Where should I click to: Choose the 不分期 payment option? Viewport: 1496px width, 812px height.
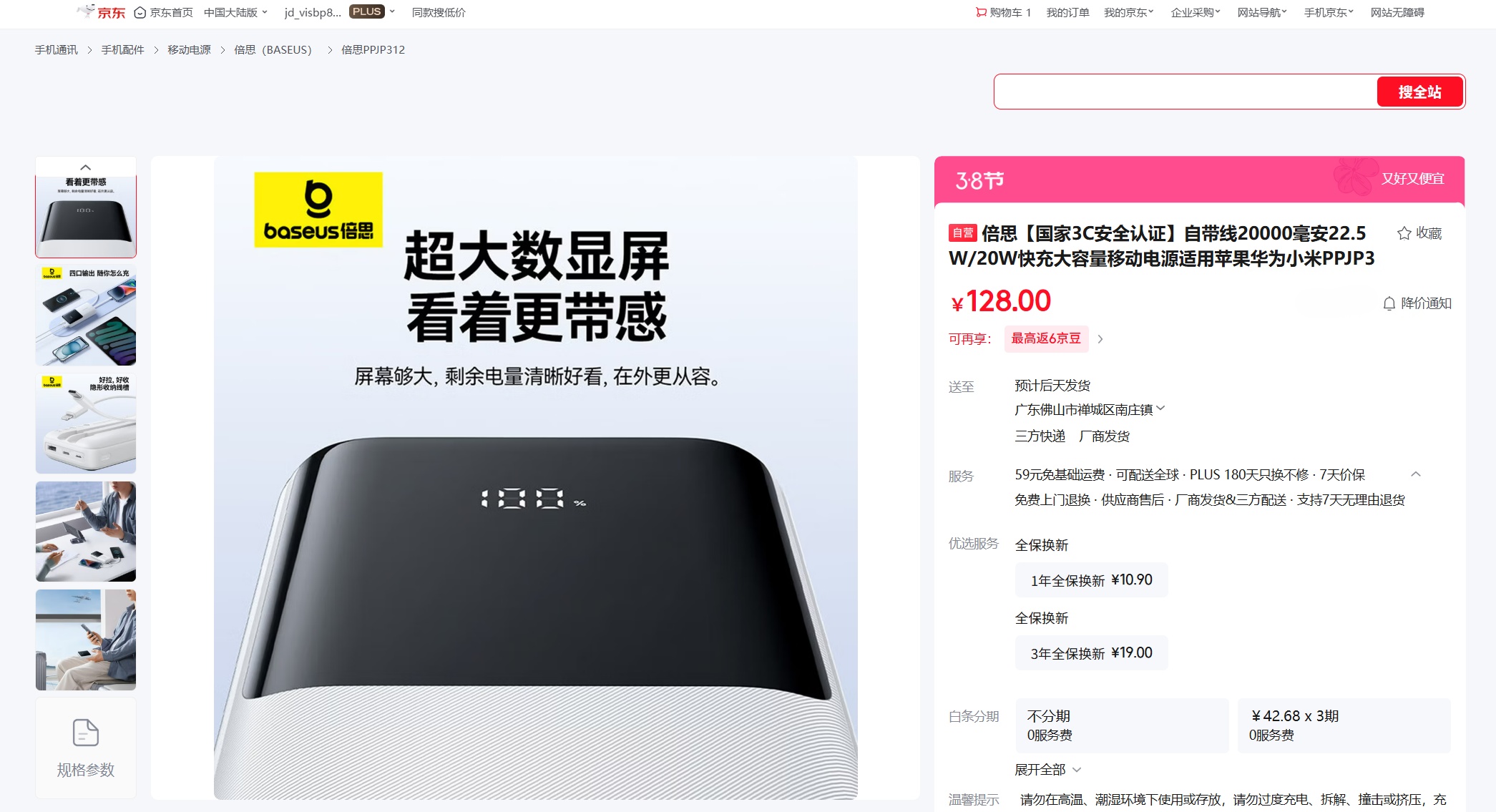point(1122,725)
